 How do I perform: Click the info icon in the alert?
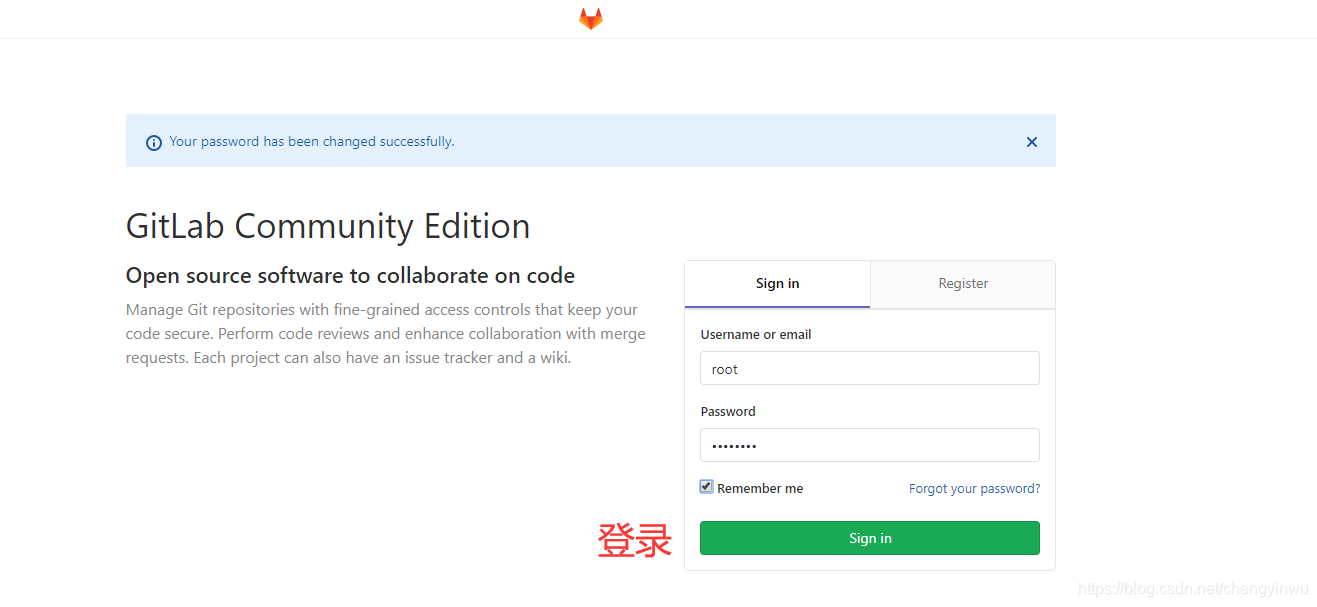[154, 143]
